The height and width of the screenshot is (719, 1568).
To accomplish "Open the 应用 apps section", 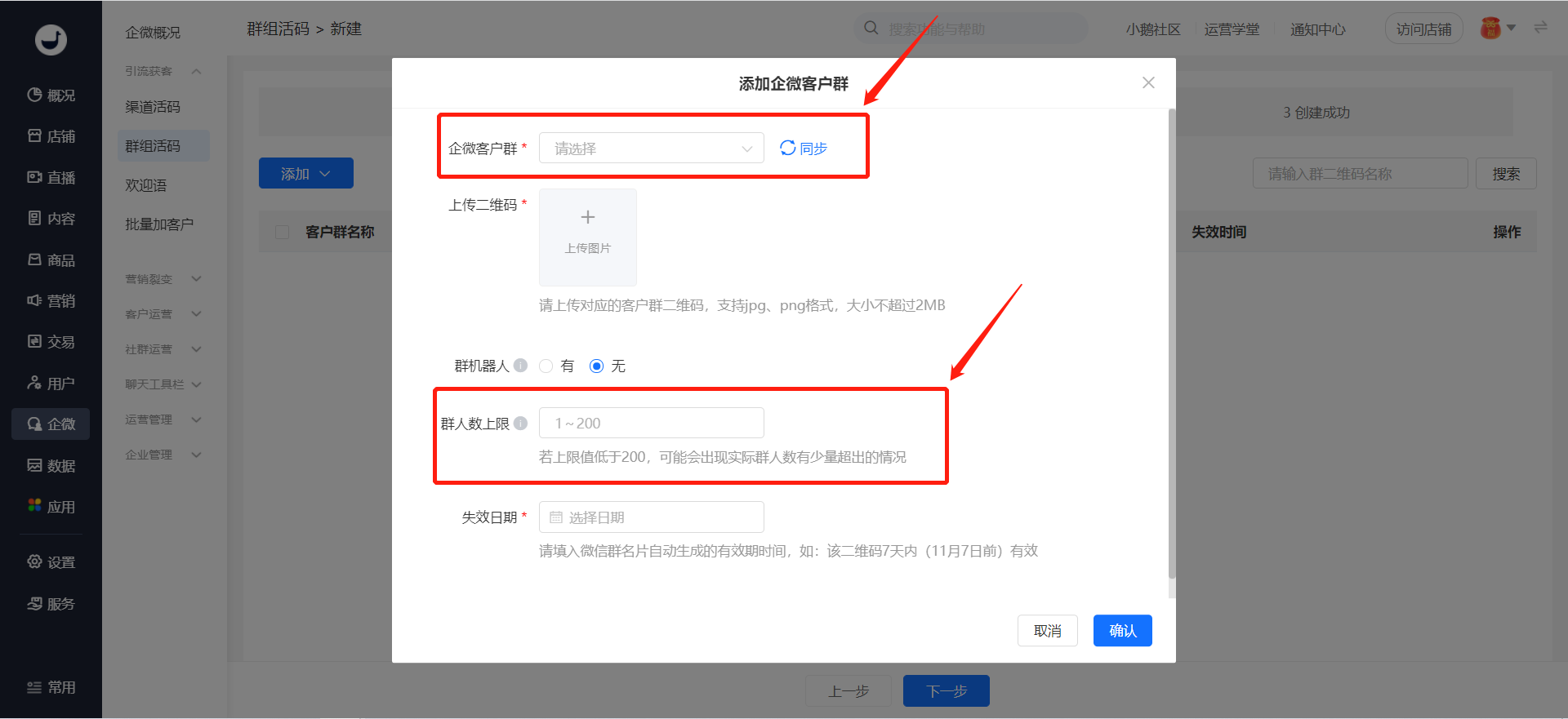I will [51, 506].
